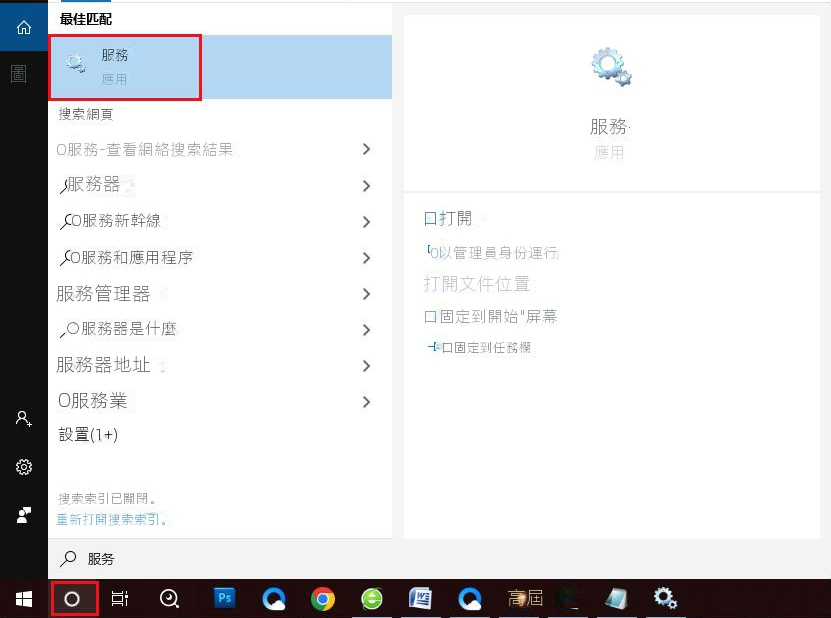Open the documents icon in the sidebar
This screenshot has width=831, height=618.
pos(19,74)
